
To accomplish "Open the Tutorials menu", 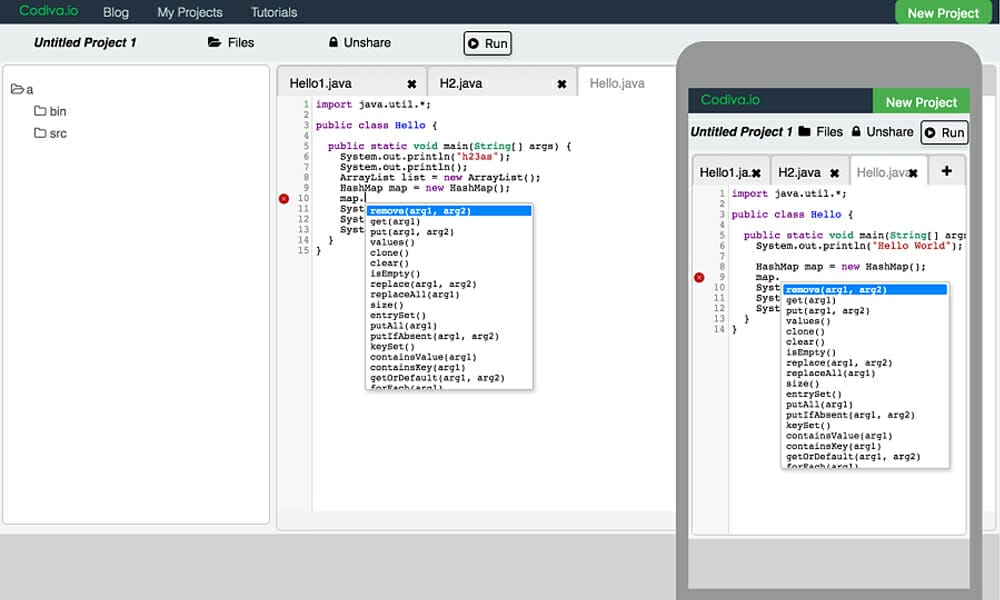I will pos(273,11).
